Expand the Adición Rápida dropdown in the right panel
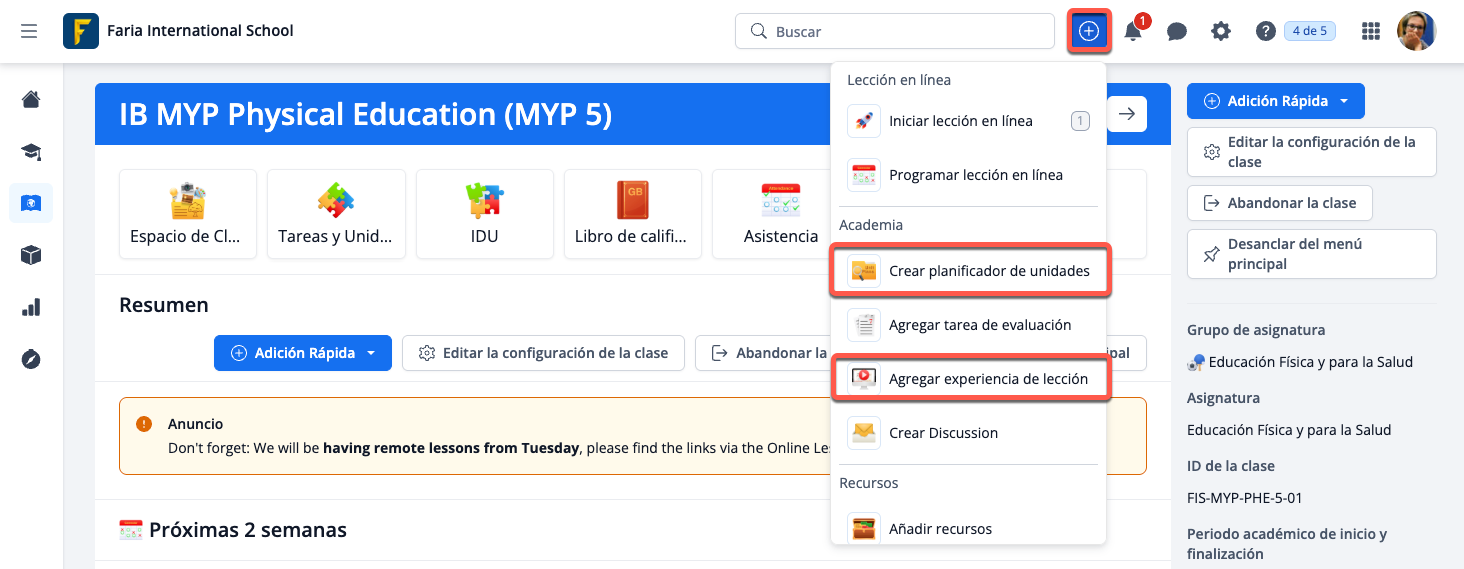This screenshot has height=569, width=1464. click(x=1344, y=101)
